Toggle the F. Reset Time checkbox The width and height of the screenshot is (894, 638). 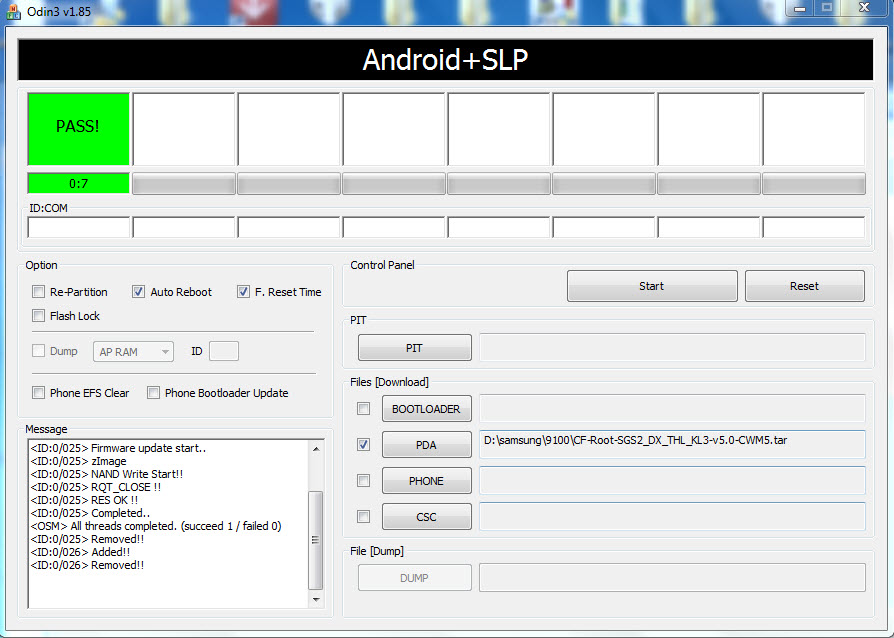pos(243,292)
